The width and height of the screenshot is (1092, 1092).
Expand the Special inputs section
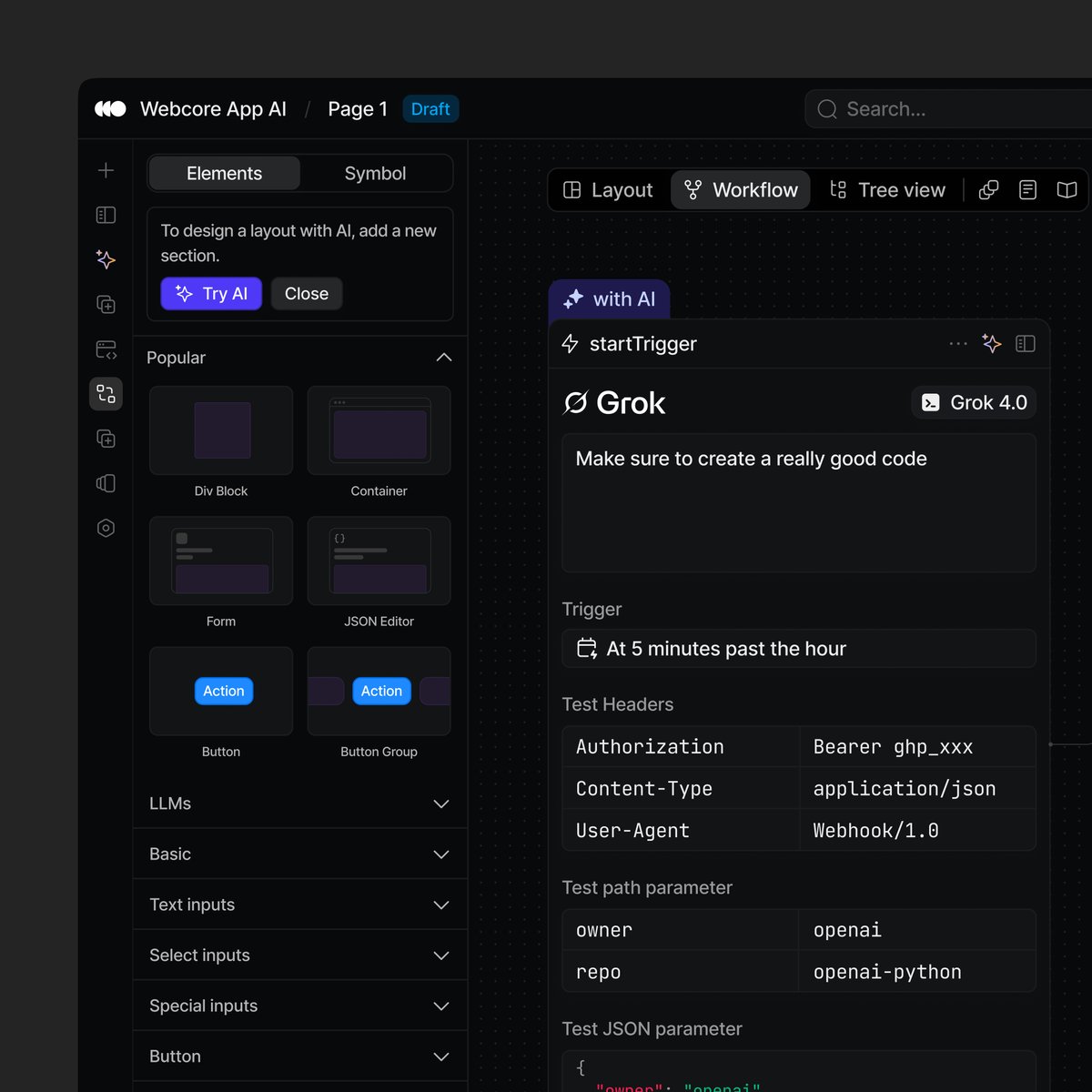pos(299,1006)
